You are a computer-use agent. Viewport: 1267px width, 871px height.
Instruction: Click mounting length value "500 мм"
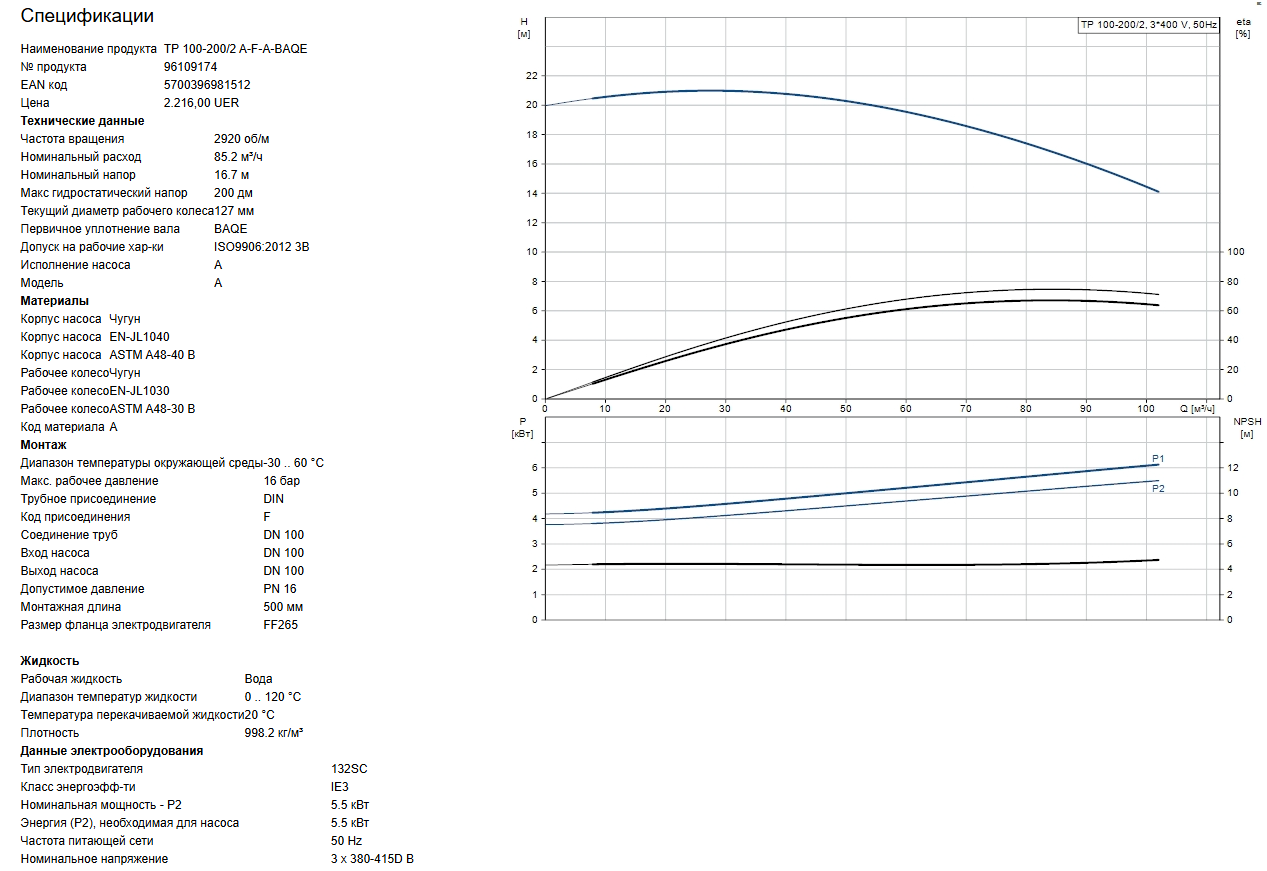click(x=284, y=607)
